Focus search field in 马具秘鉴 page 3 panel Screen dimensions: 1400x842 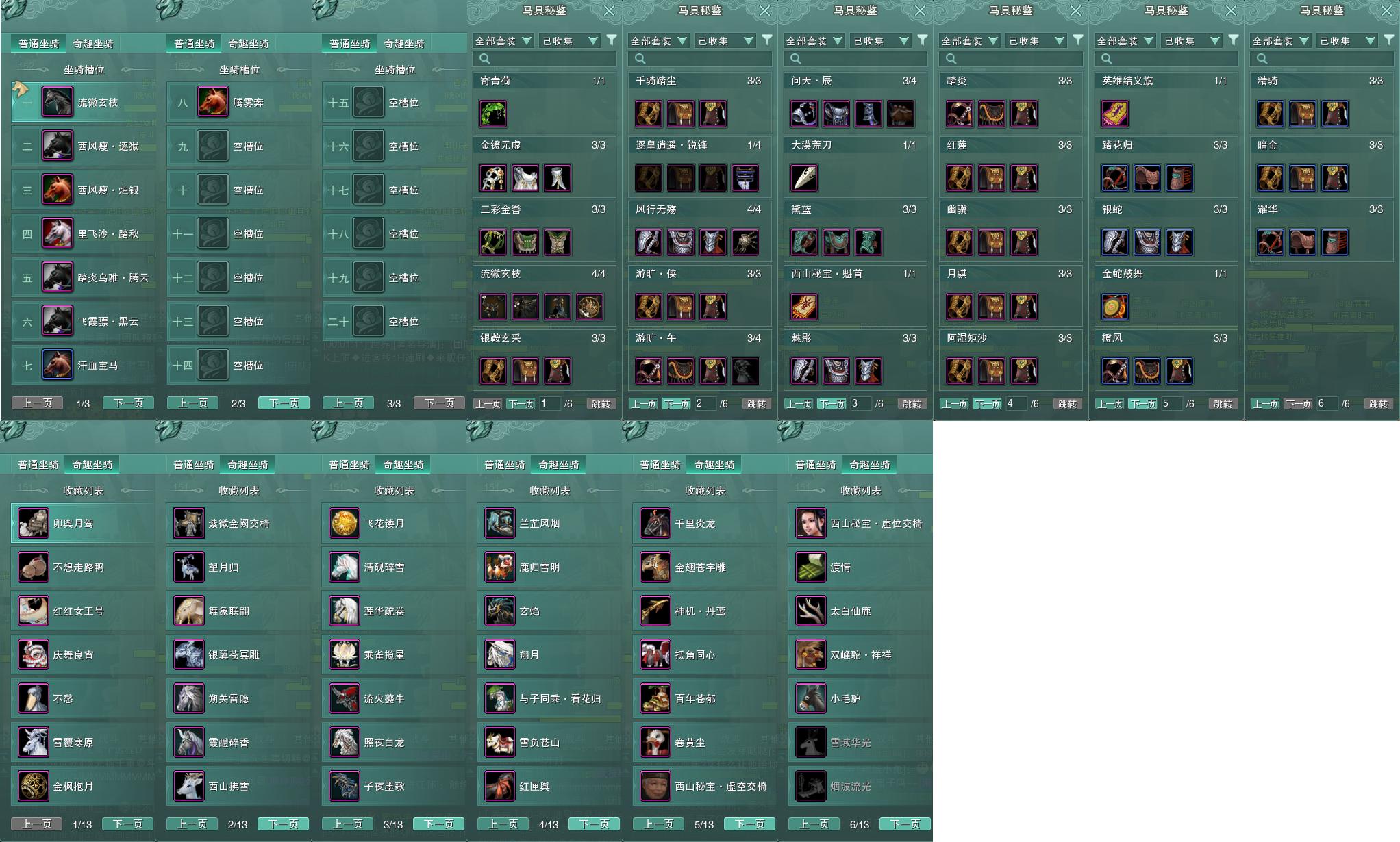(x=855, y=59)
